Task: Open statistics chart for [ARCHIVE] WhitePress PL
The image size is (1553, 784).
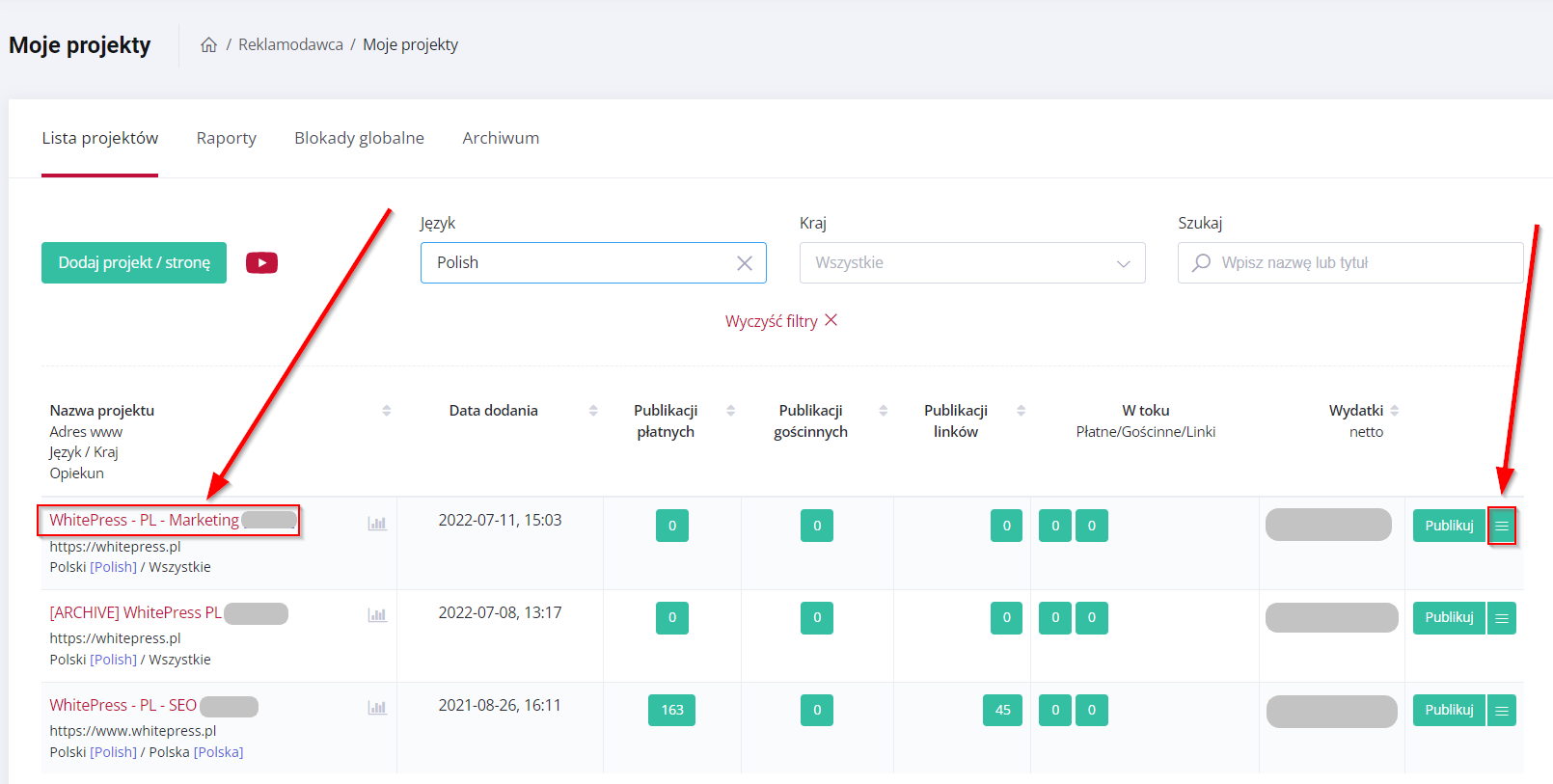Action: (x=377, y=614)
